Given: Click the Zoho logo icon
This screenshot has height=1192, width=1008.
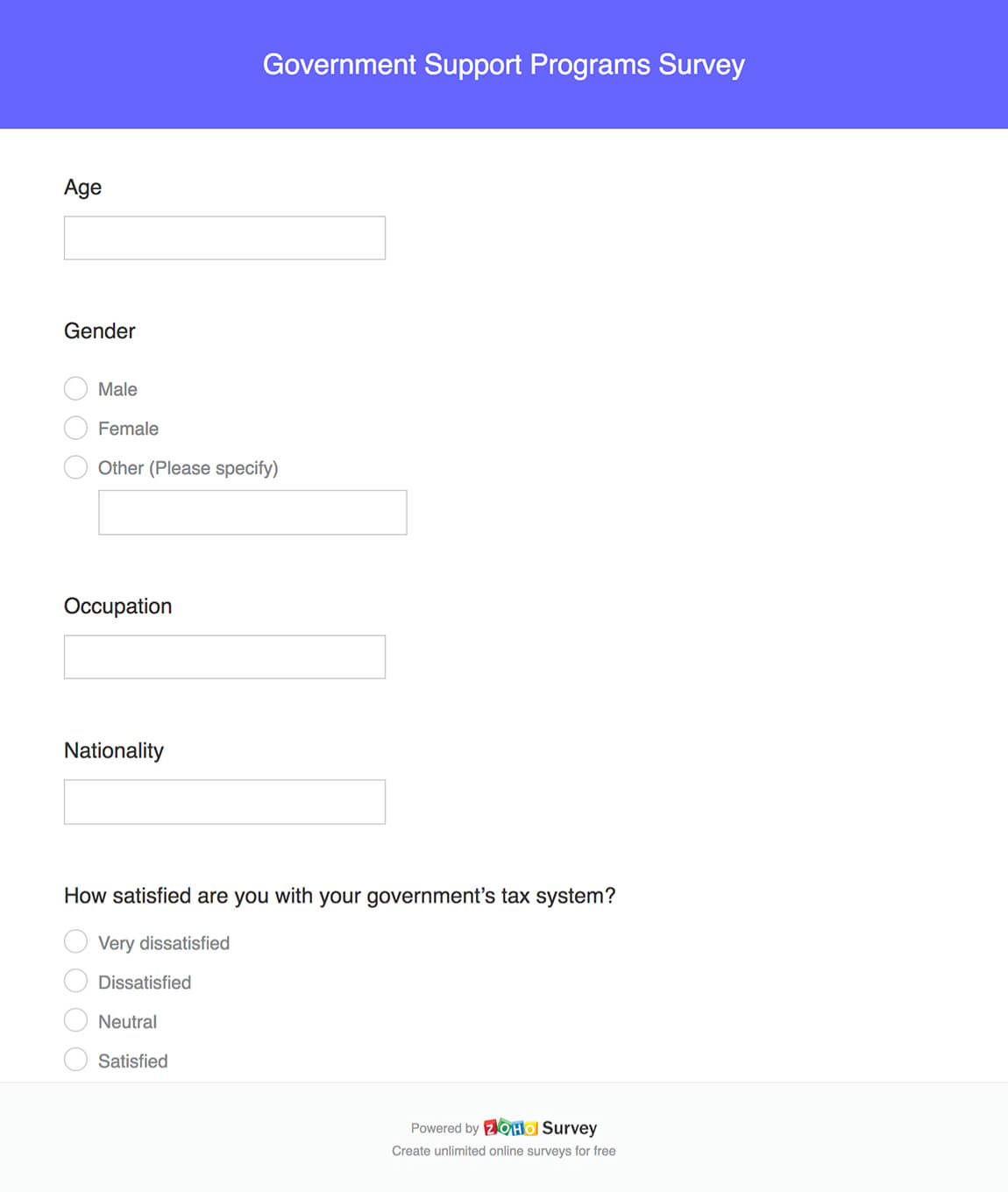Looking at the screenshot, I should pyautogui.click(x=513, y=1128).
